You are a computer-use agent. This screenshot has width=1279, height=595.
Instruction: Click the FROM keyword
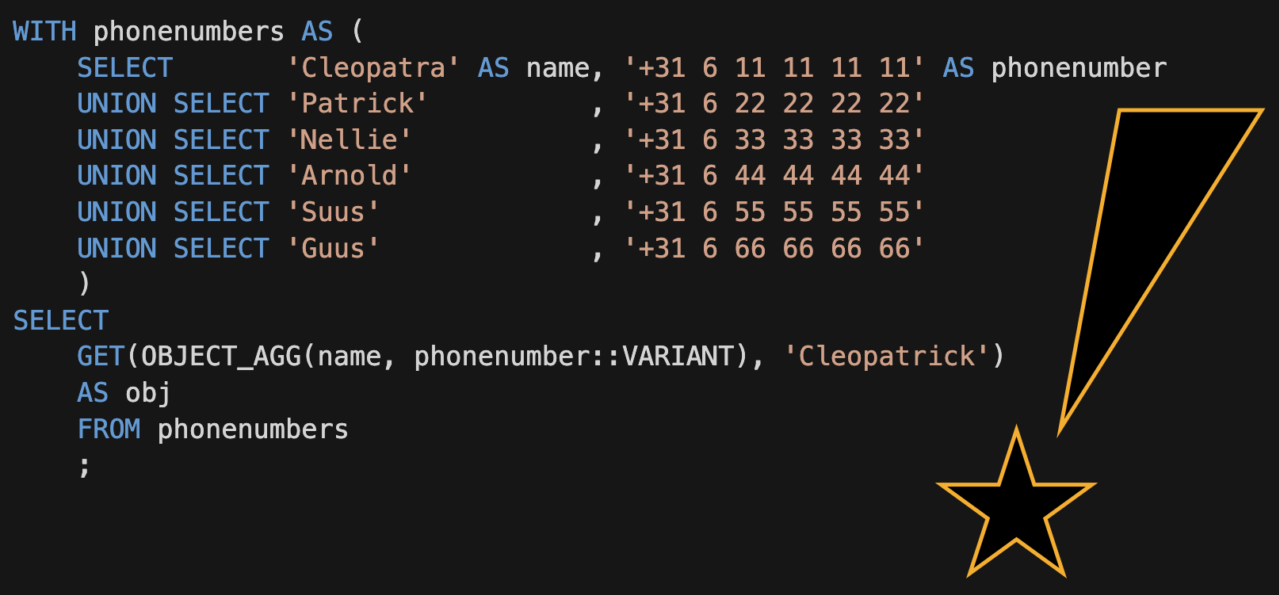click(x=108, y=429)
